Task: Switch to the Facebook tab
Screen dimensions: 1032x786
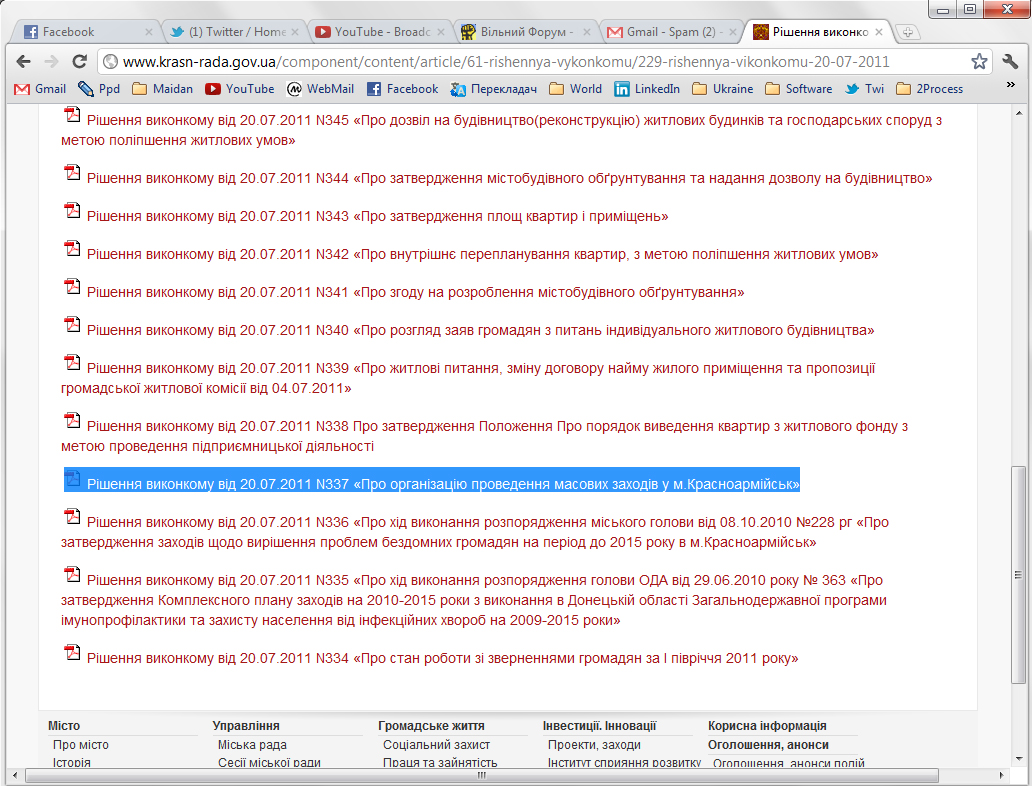Action: tap(80, 32)
